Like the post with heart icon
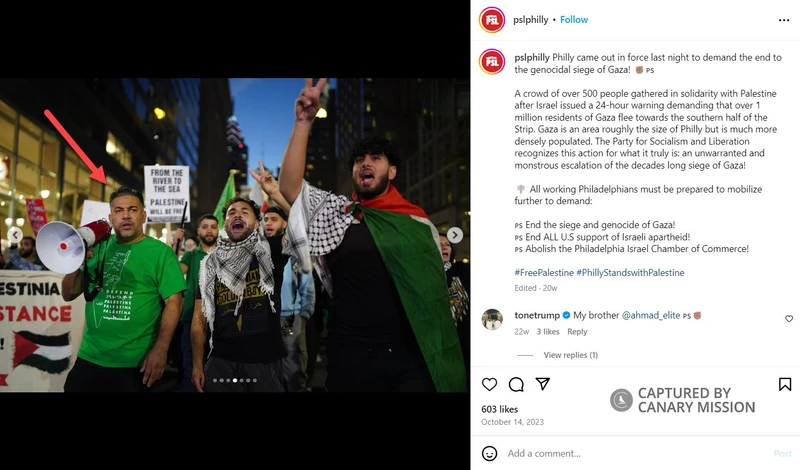 click(x=489, y=384)
